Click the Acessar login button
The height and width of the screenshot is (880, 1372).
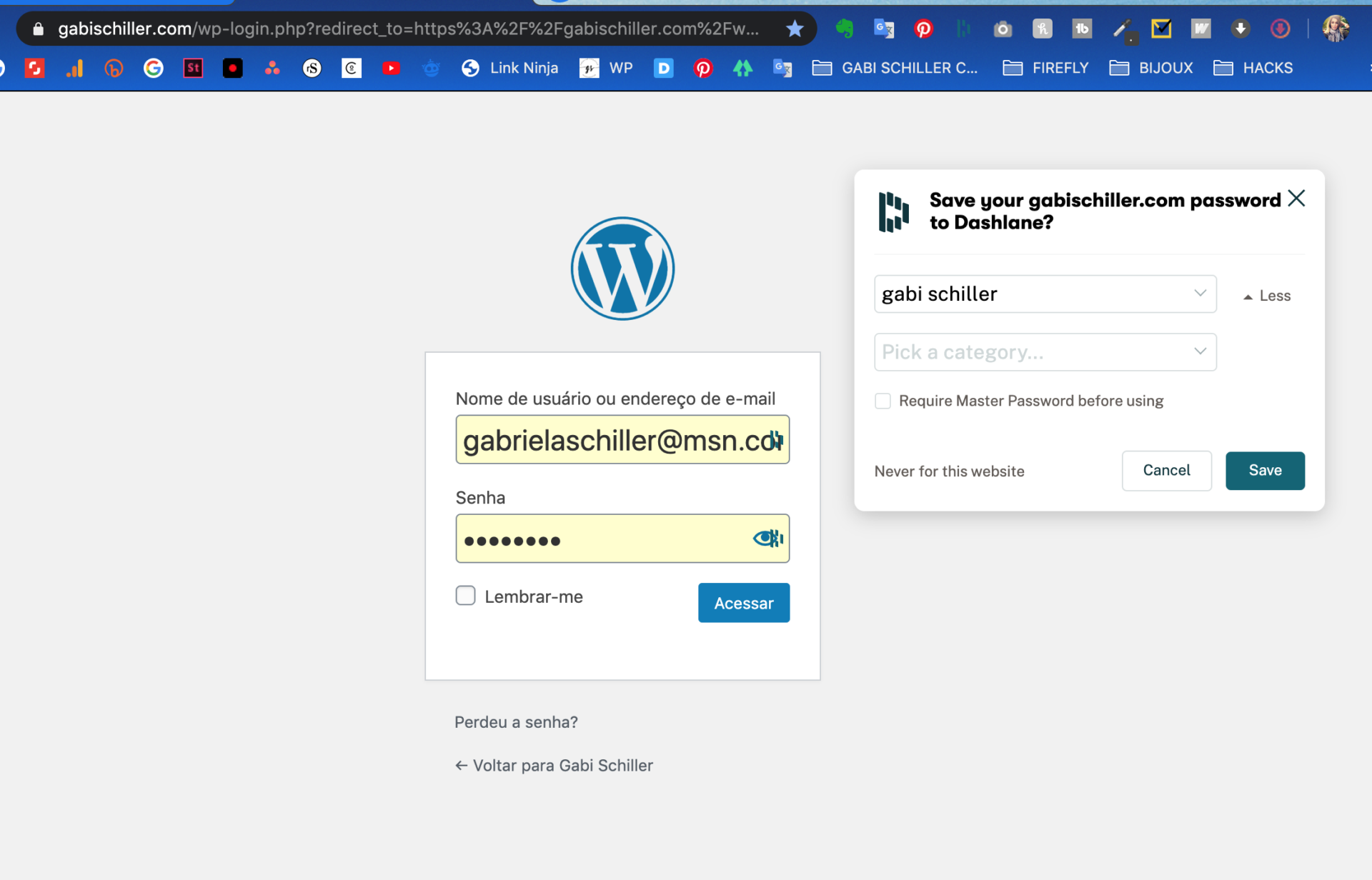(743, 603)
